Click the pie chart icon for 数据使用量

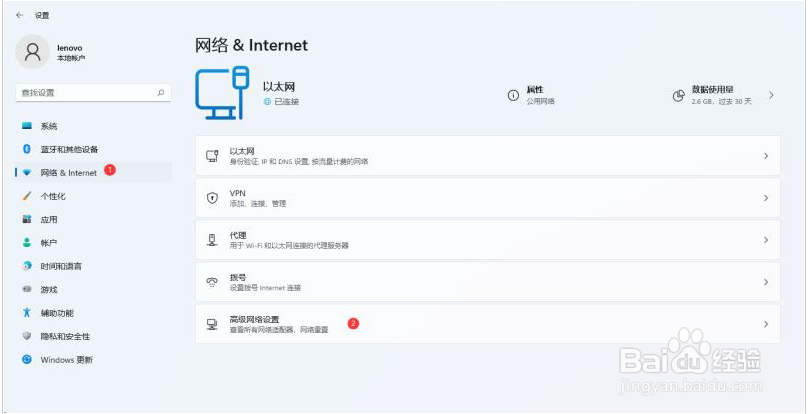[679, 95]
